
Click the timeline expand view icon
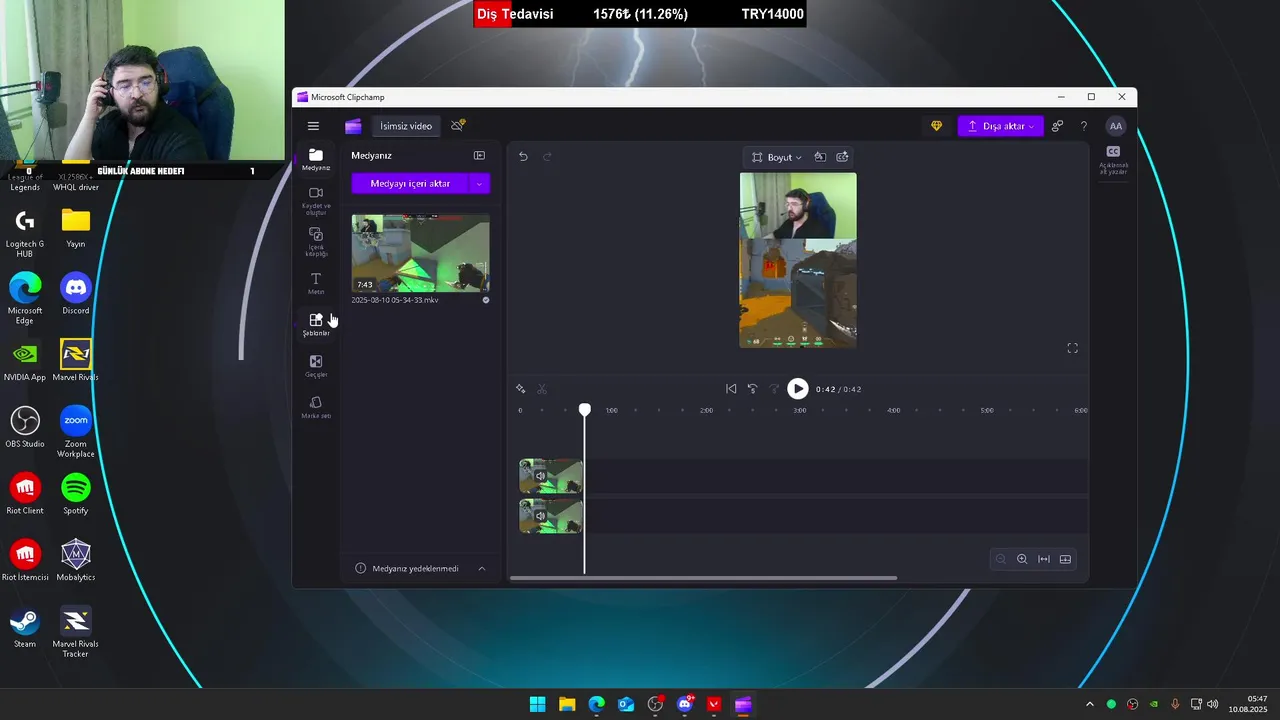1065,559
